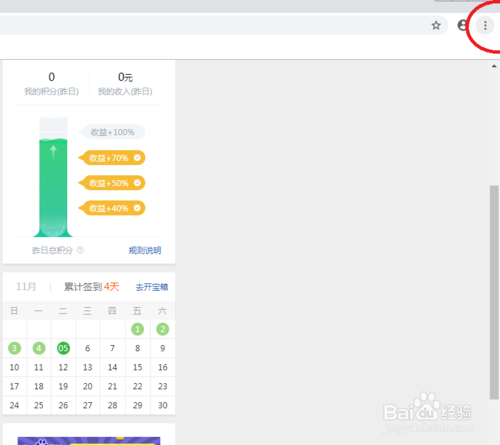The height and width of the screenshot is (445, 500).
Task: Click calendar date 10
Action: coord(14,367)
